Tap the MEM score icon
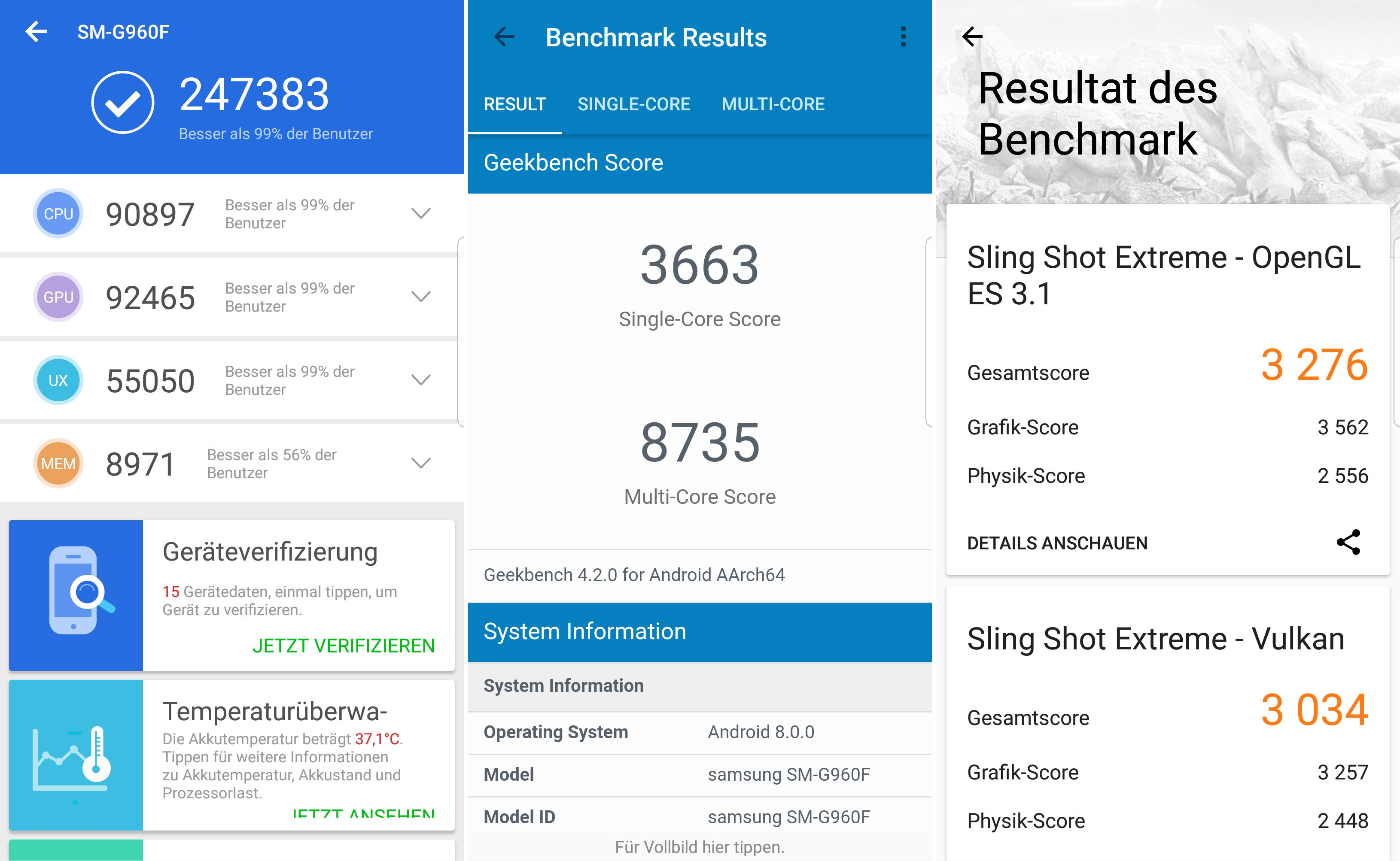This screenshot has height=861, width=1400. [58, 463]
